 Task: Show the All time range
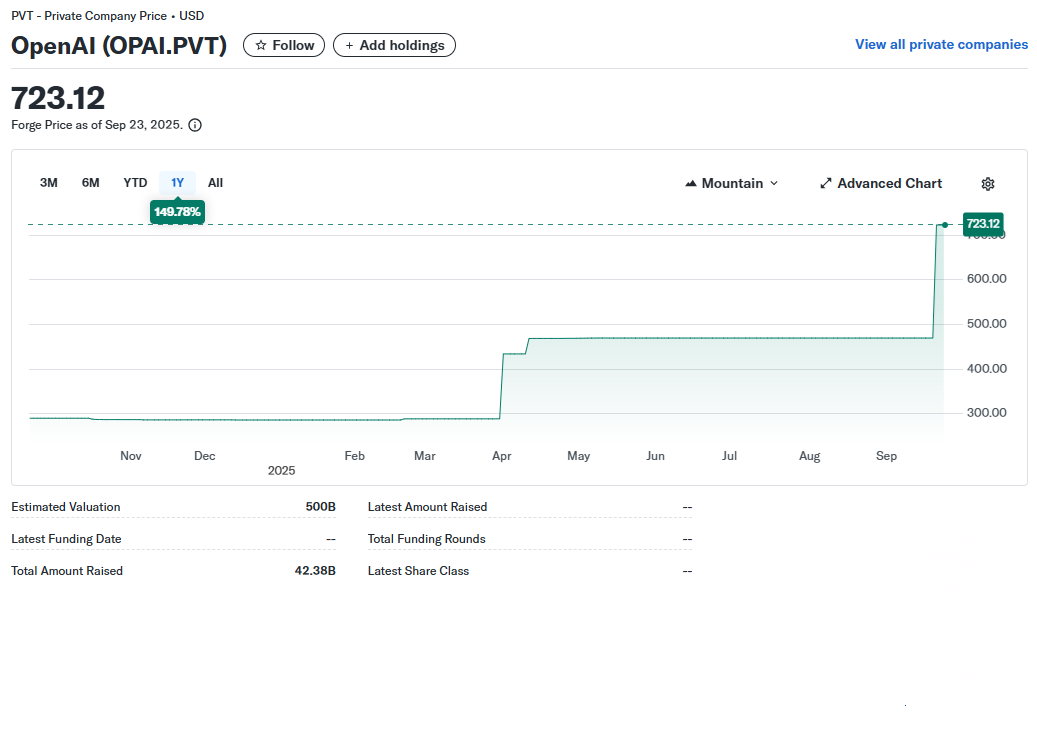tap(215, 183)
